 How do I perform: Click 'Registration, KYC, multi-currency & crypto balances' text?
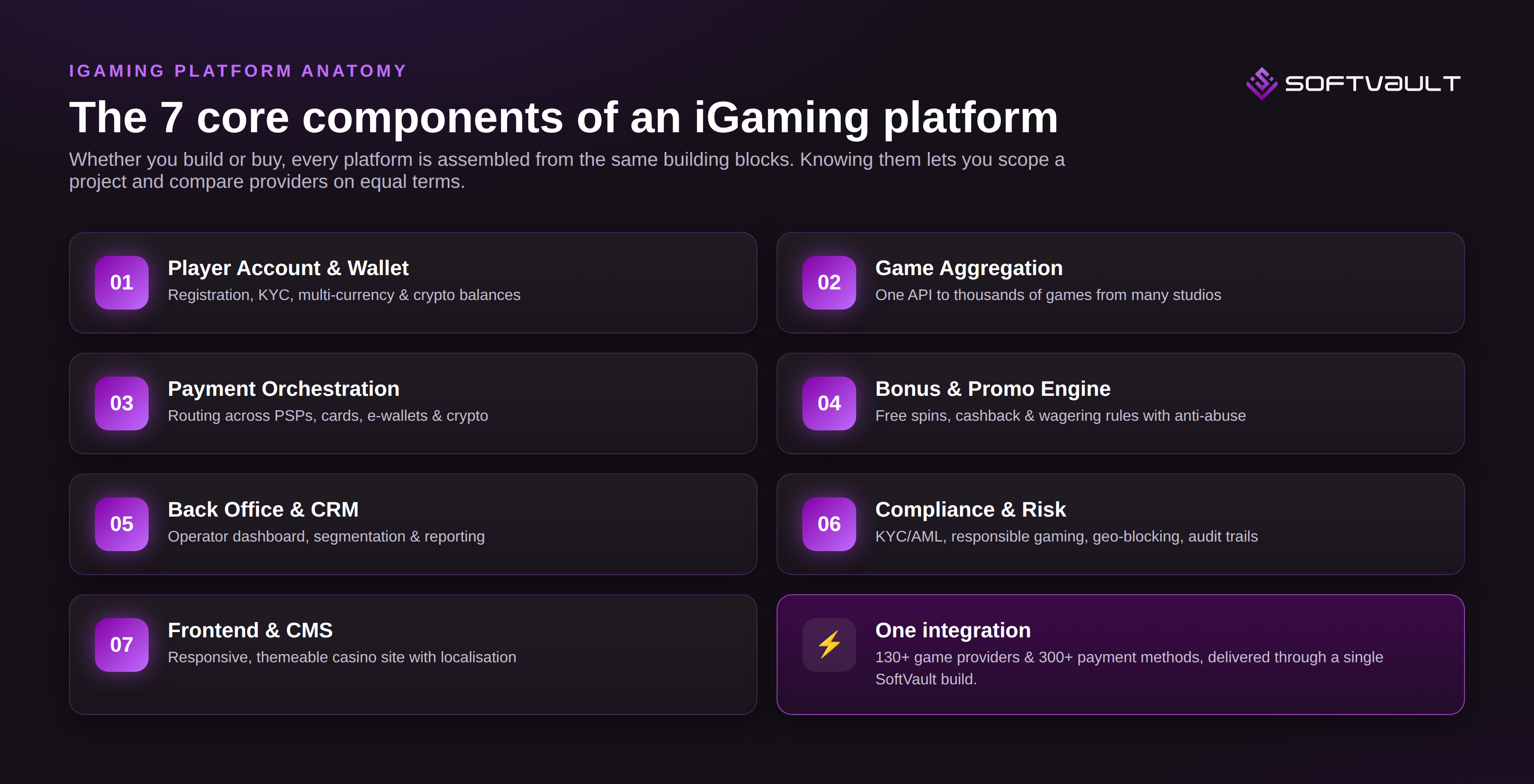coord(344,295)
